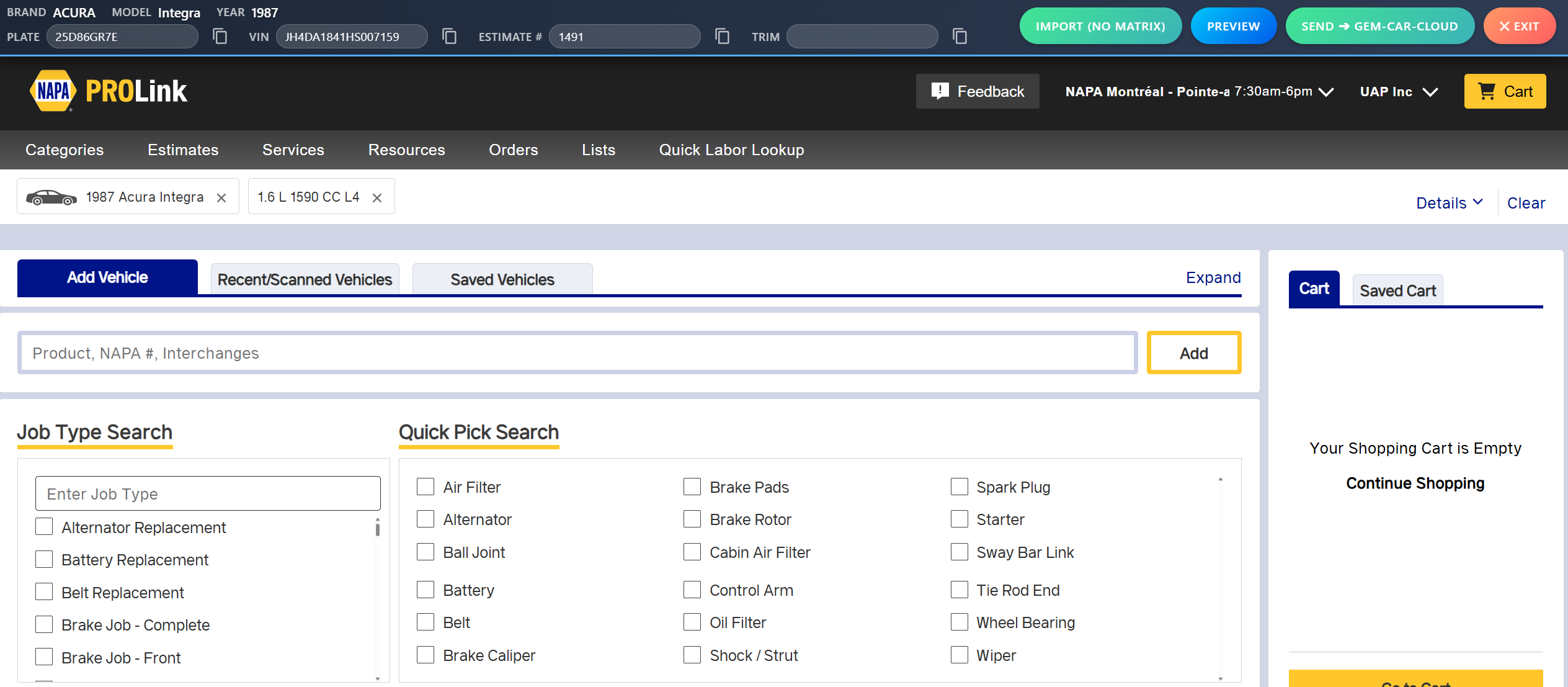Screen dimensions: 1568x687
Task: Switch to the Add Vehicle tab
Action: click(107, 277)
